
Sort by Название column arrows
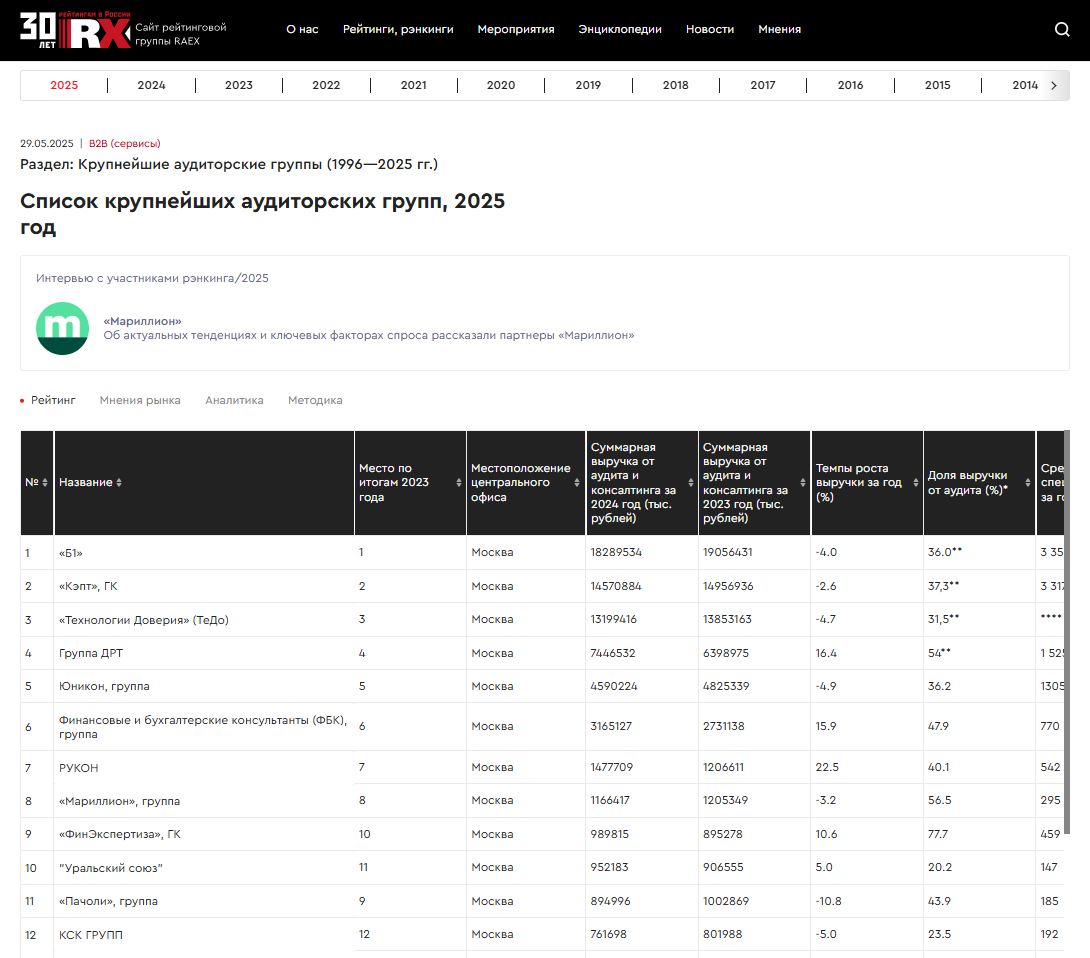[x=119, y=482]
